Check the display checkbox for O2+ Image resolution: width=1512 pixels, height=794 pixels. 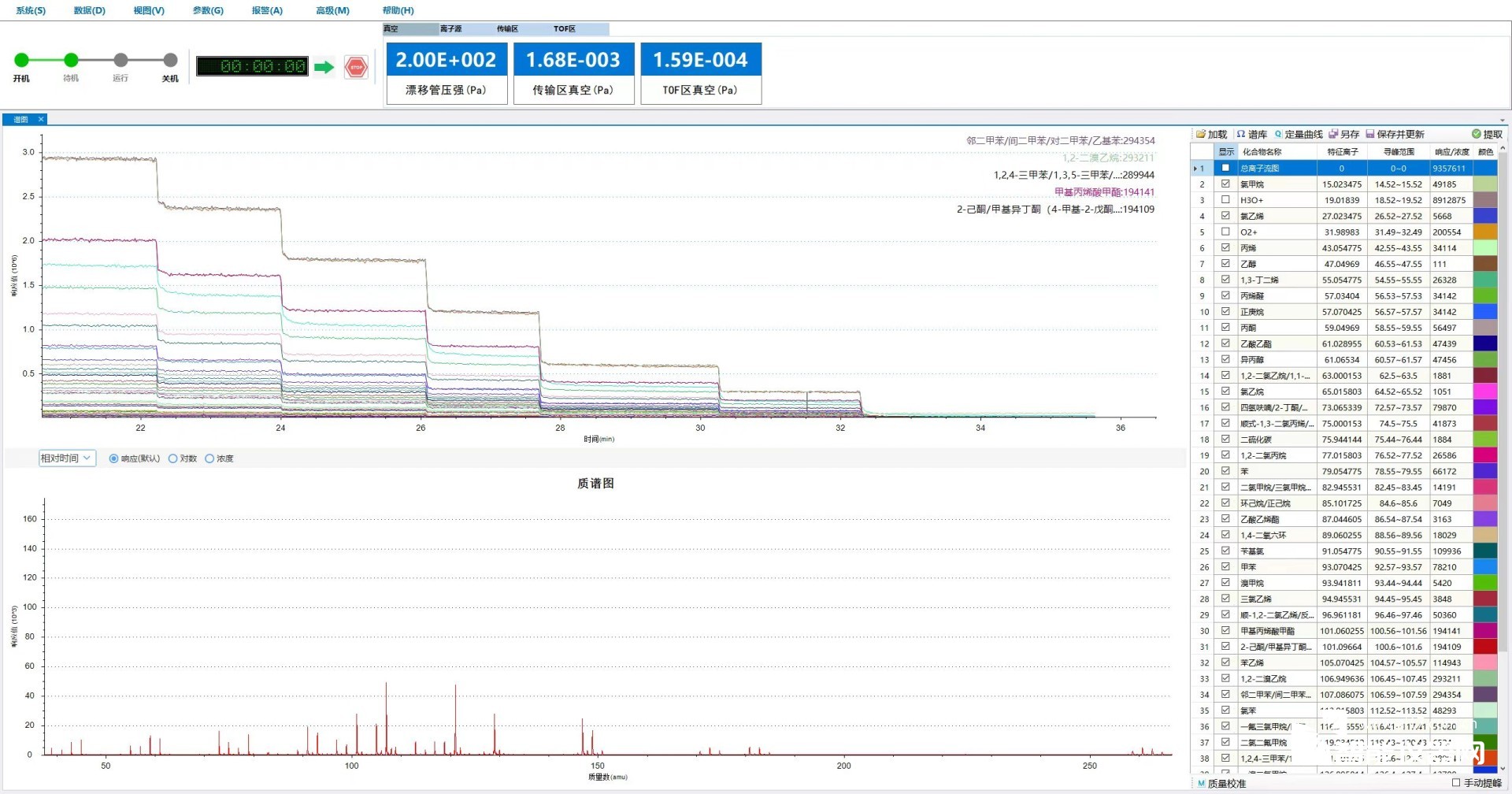(x=1225, y=232)
